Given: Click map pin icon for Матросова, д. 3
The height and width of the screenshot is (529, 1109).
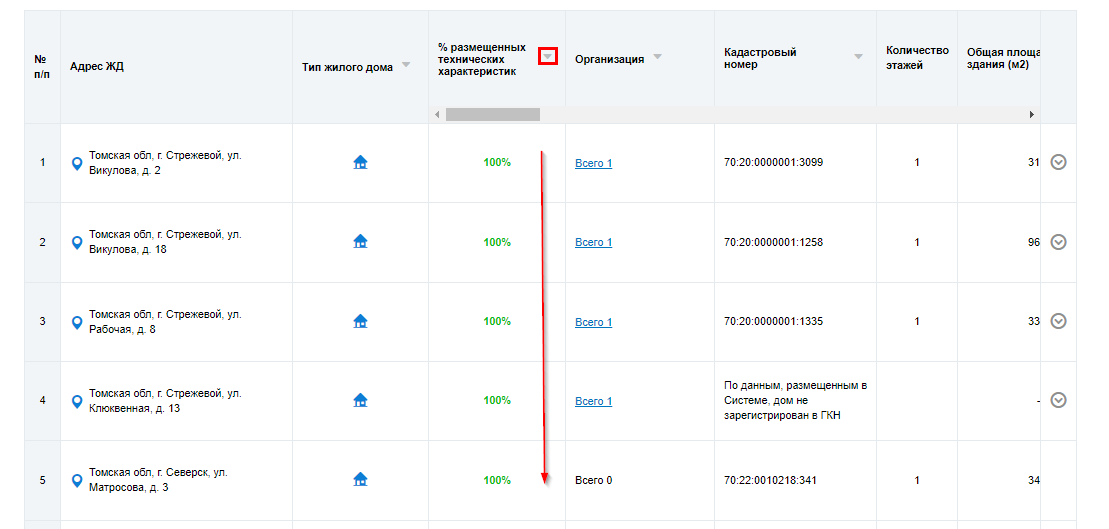Looking at the screenshot, I should click(77, 480).
